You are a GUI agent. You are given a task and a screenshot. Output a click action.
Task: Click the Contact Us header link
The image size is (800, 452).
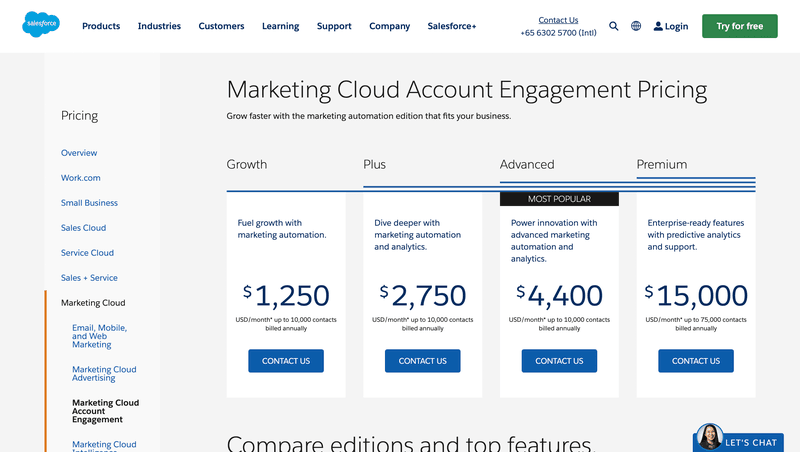[x=558, y=20]
